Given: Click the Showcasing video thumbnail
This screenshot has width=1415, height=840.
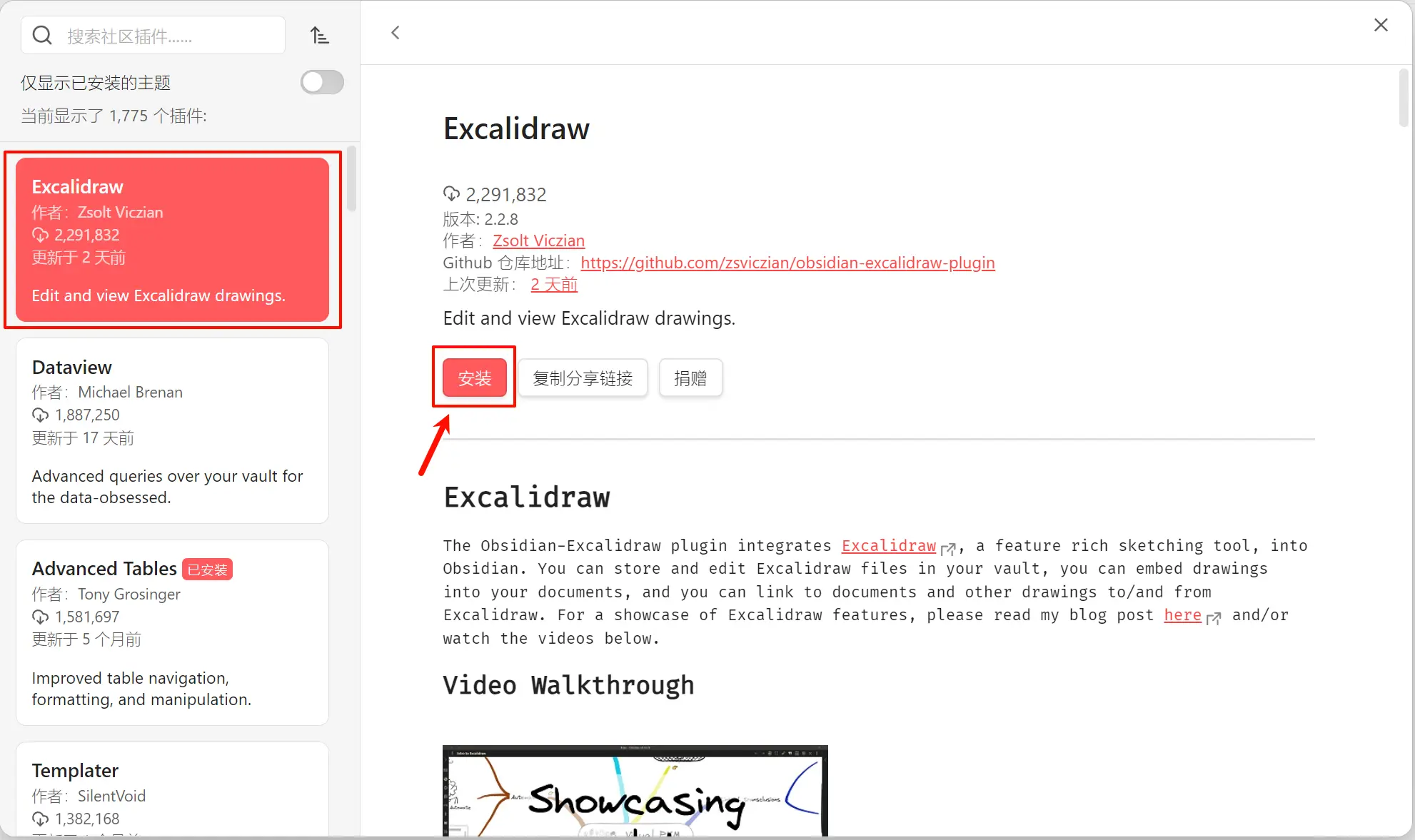Looking at the screenshot, I should (635, 791).
